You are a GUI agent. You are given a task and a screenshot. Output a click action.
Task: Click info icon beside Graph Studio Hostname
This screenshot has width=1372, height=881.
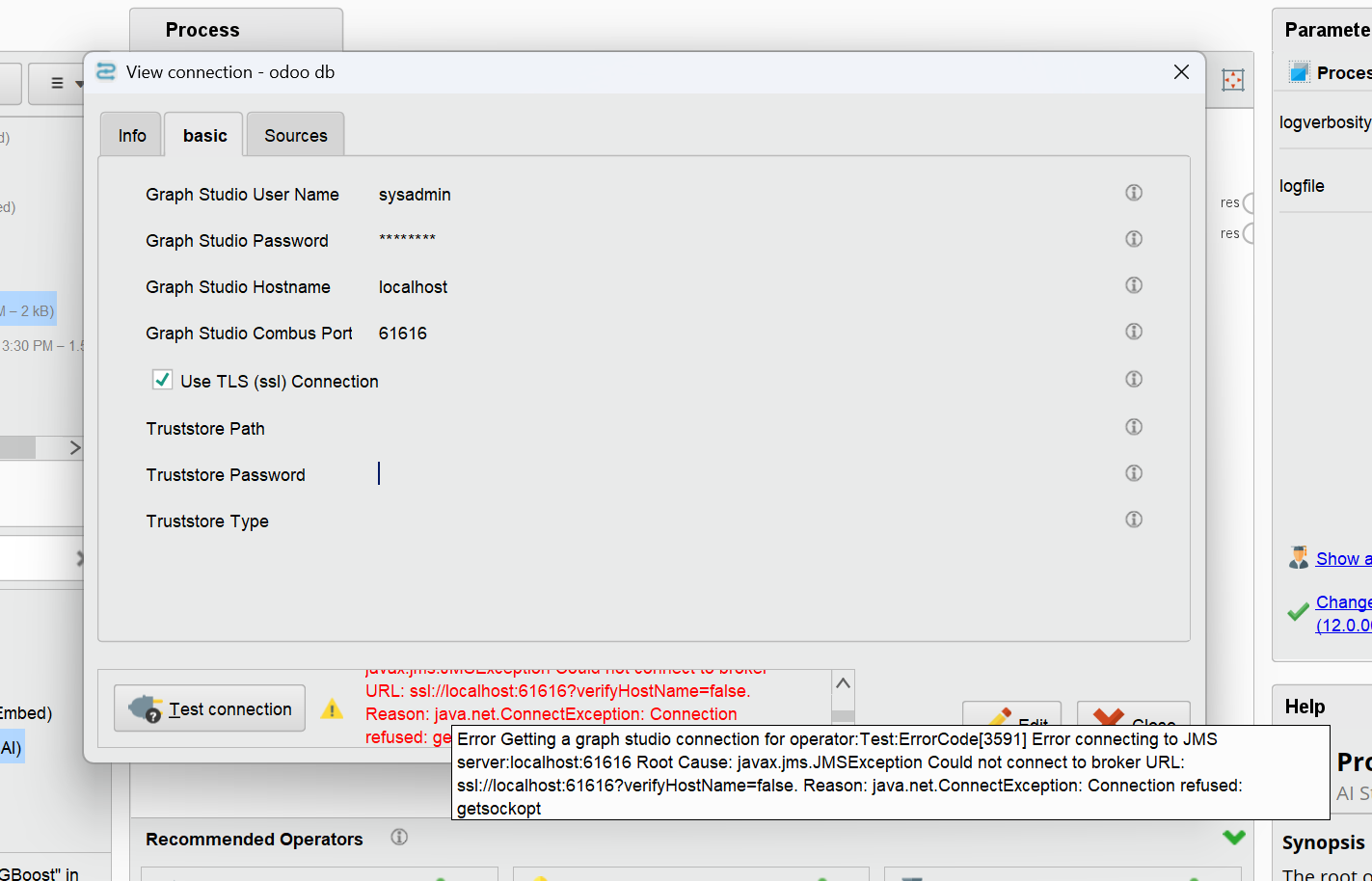1134,285
